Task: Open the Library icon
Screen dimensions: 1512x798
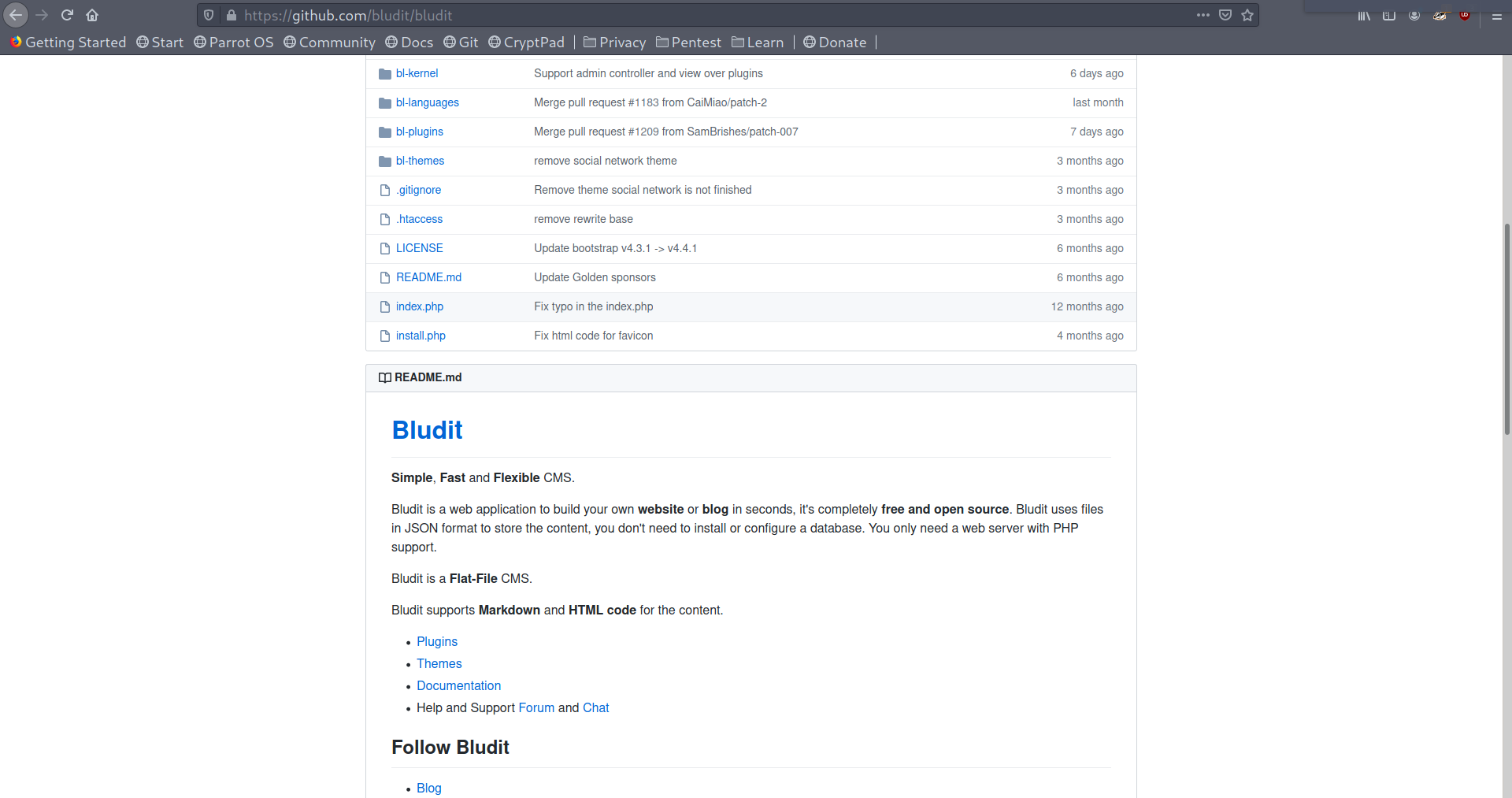Action: pyautogui.click(x=1364, y=16)
